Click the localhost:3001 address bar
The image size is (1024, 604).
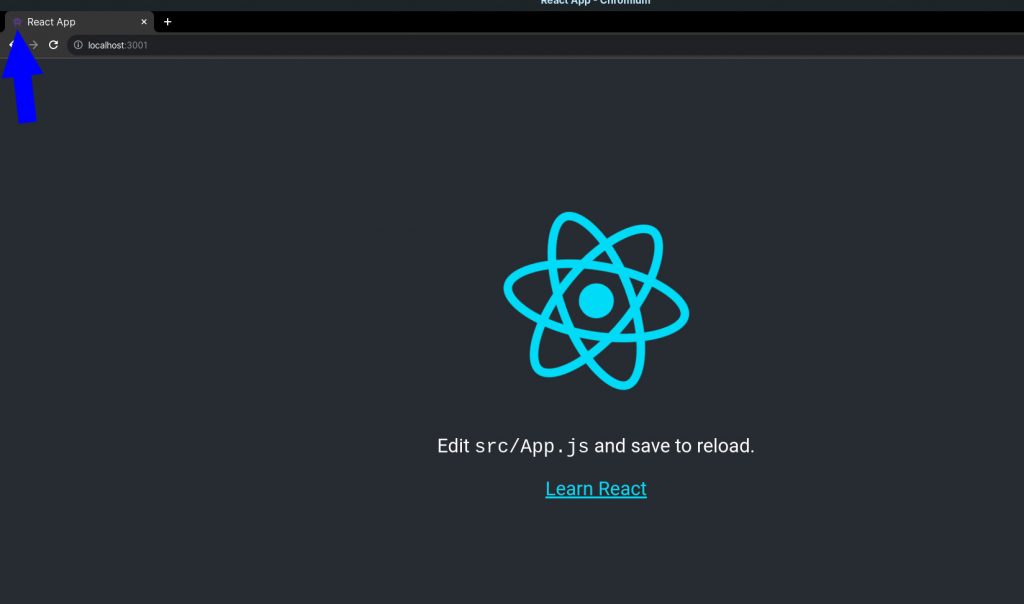pos(545,45)
